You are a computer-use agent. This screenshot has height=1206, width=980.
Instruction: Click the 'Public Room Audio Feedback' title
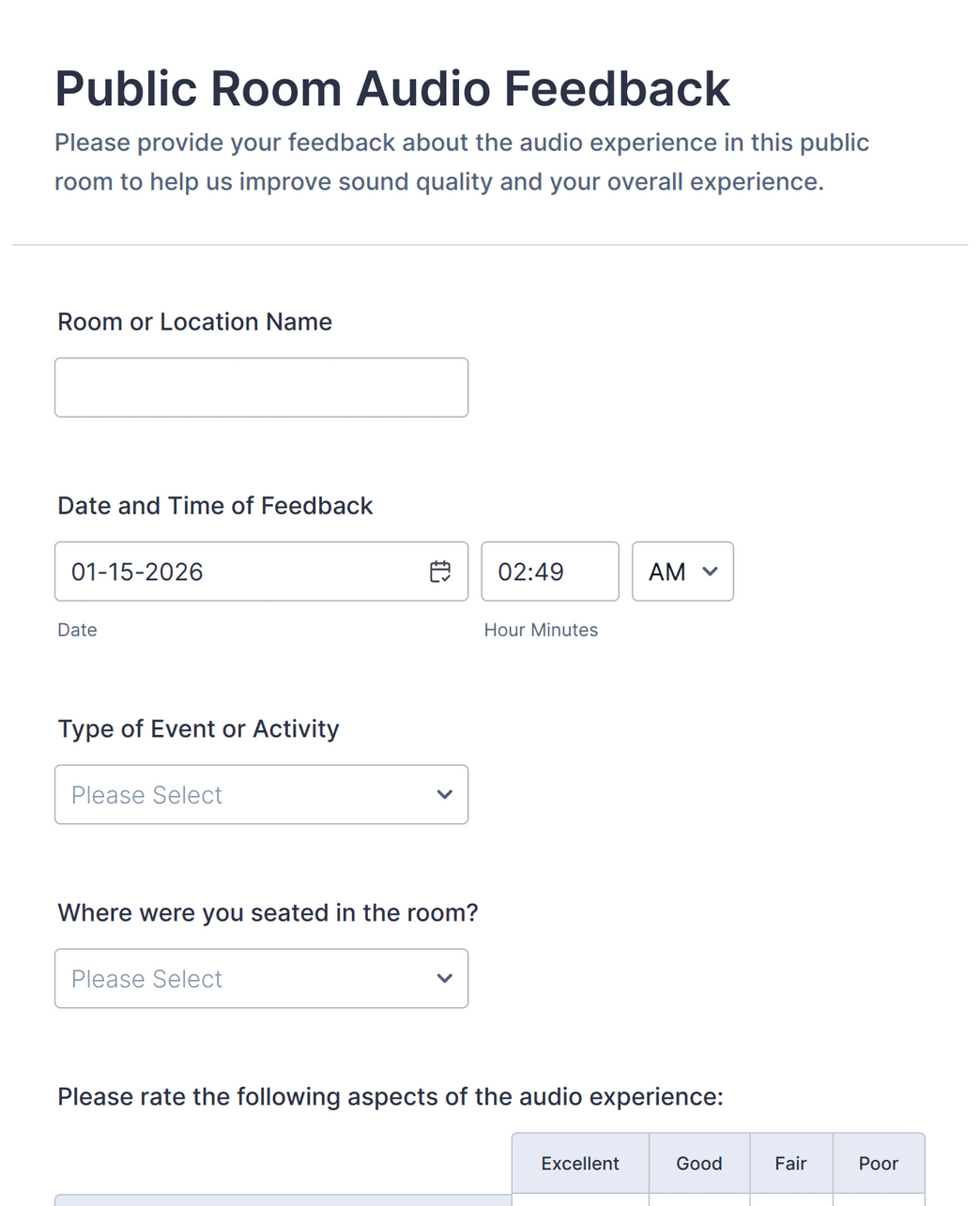[391, 87]
